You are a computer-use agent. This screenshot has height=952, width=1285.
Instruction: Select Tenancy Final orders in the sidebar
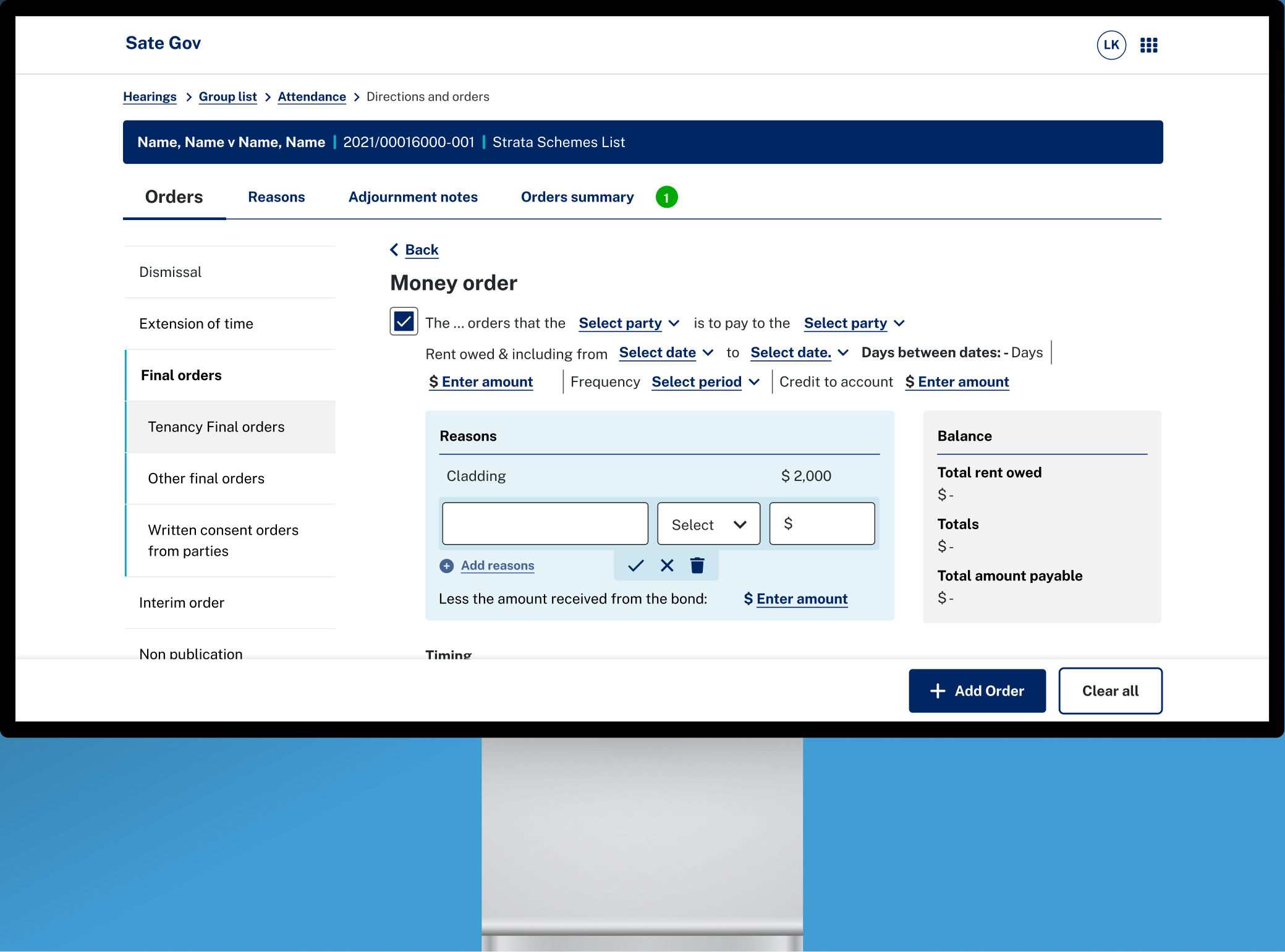tap(231, 427)
